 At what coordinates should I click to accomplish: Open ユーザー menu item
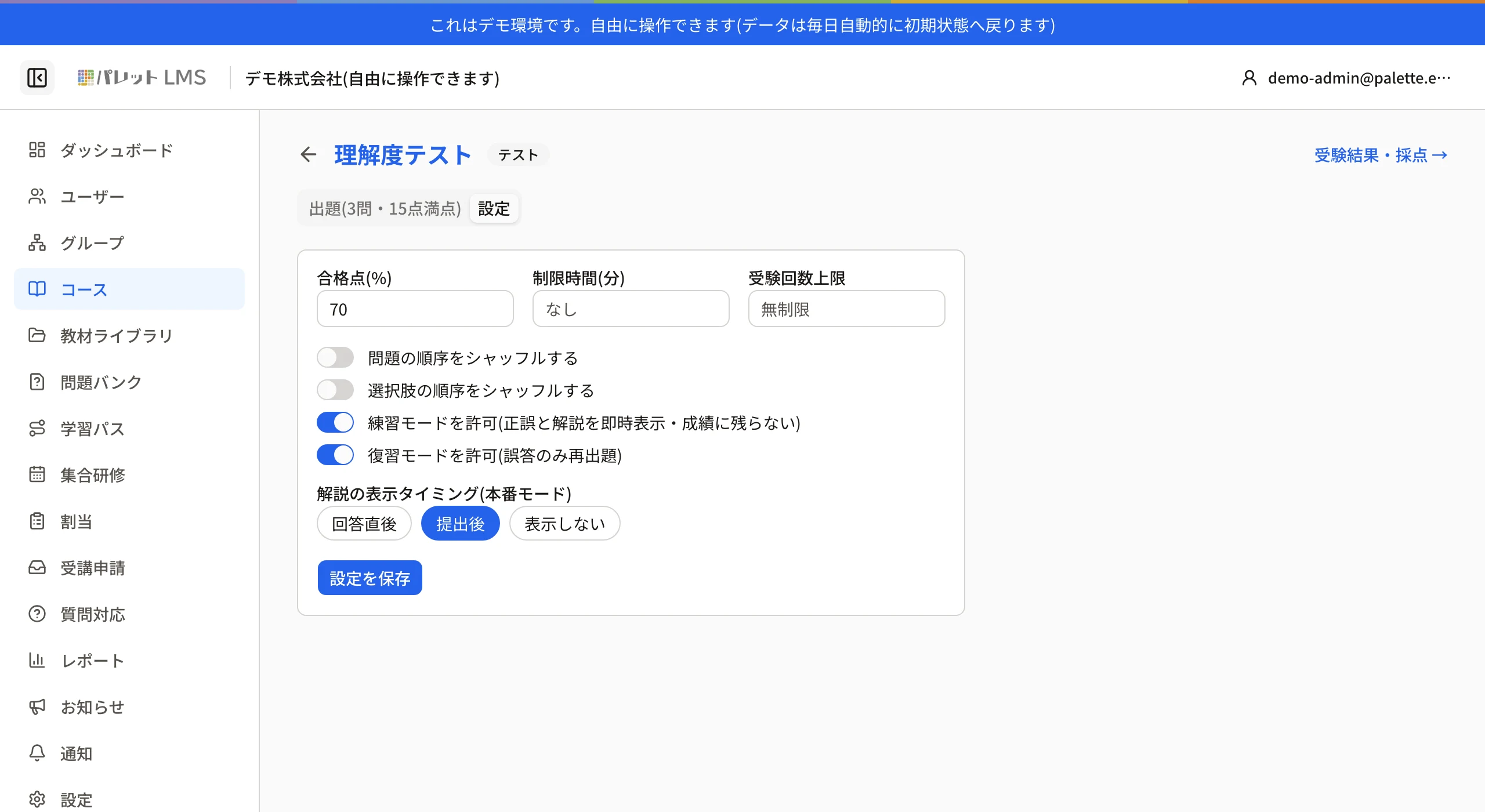pos(129,196)
